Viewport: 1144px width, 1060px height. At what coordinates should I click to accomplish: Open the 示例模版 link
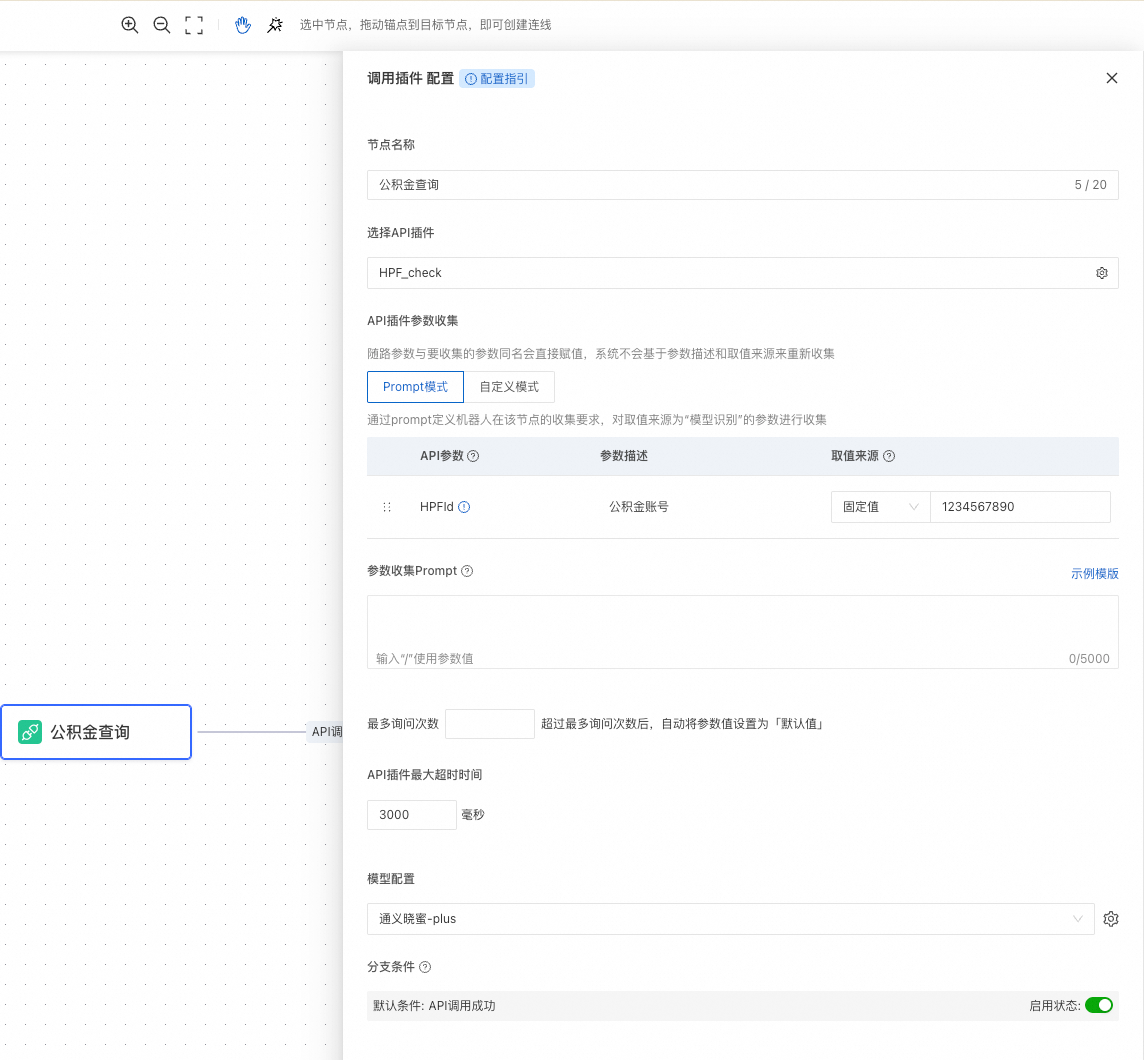coord(1094,573)
